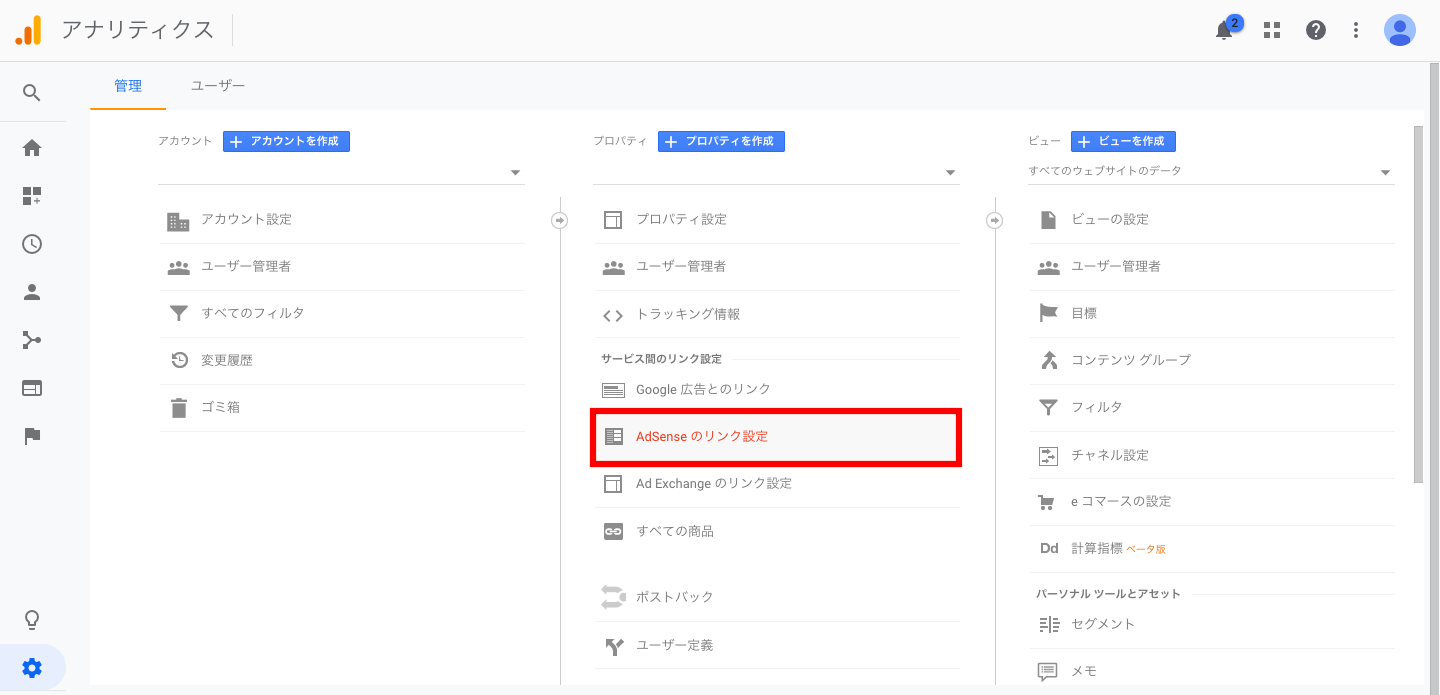Open Audience person icon in the sidebar

(32, 292)
